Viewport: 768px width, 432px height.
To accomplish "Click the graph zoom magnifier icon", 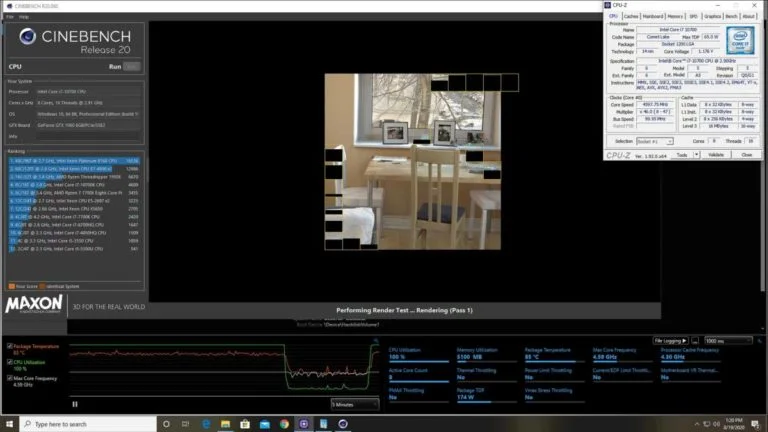I will 376,340.
